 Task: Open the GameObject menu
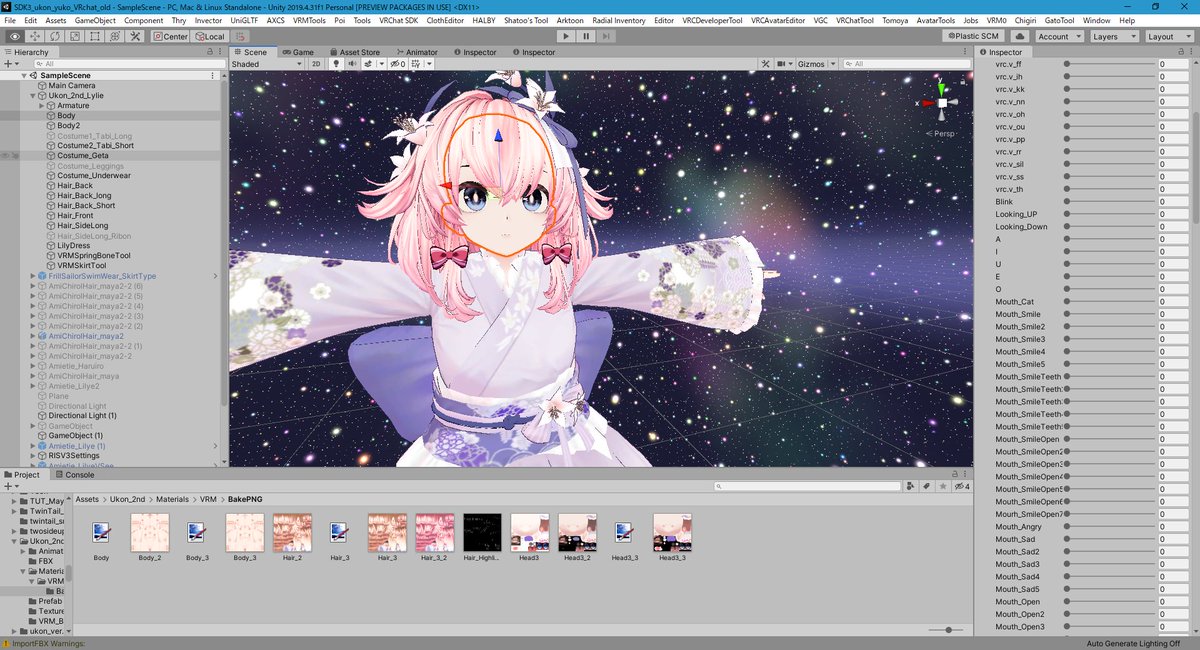[x=95, y=20]
